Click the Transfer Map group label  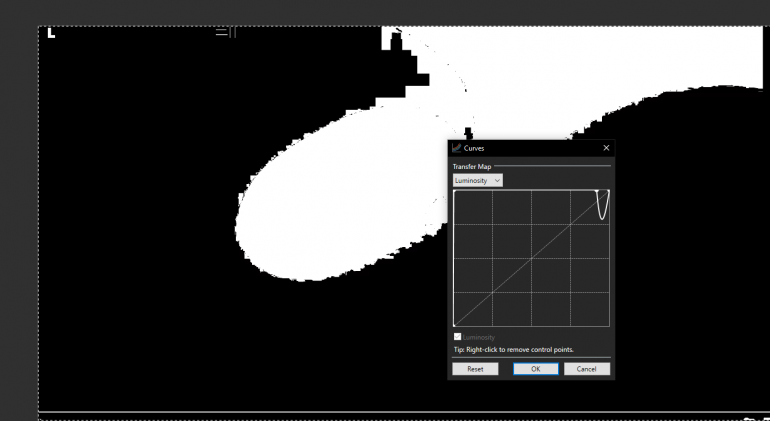pos(473,167)
